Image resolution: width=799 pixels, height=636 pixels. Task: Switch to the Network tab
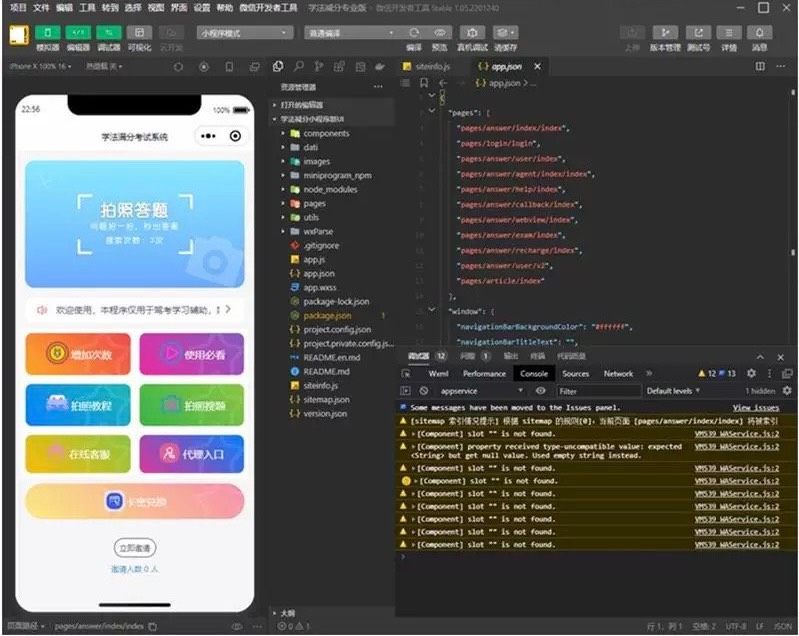[x=618, y=374]
